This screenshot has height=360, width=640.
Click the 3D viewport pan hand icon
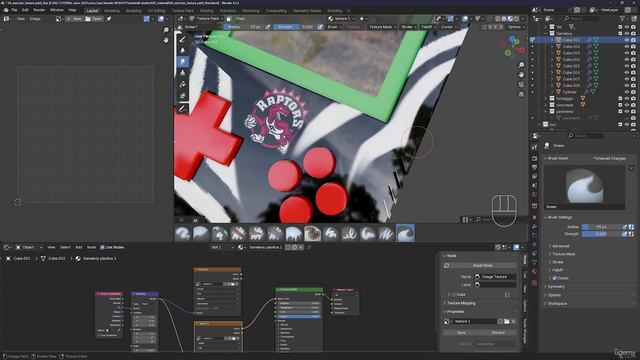pyautogui.click(x=521, y=75)
